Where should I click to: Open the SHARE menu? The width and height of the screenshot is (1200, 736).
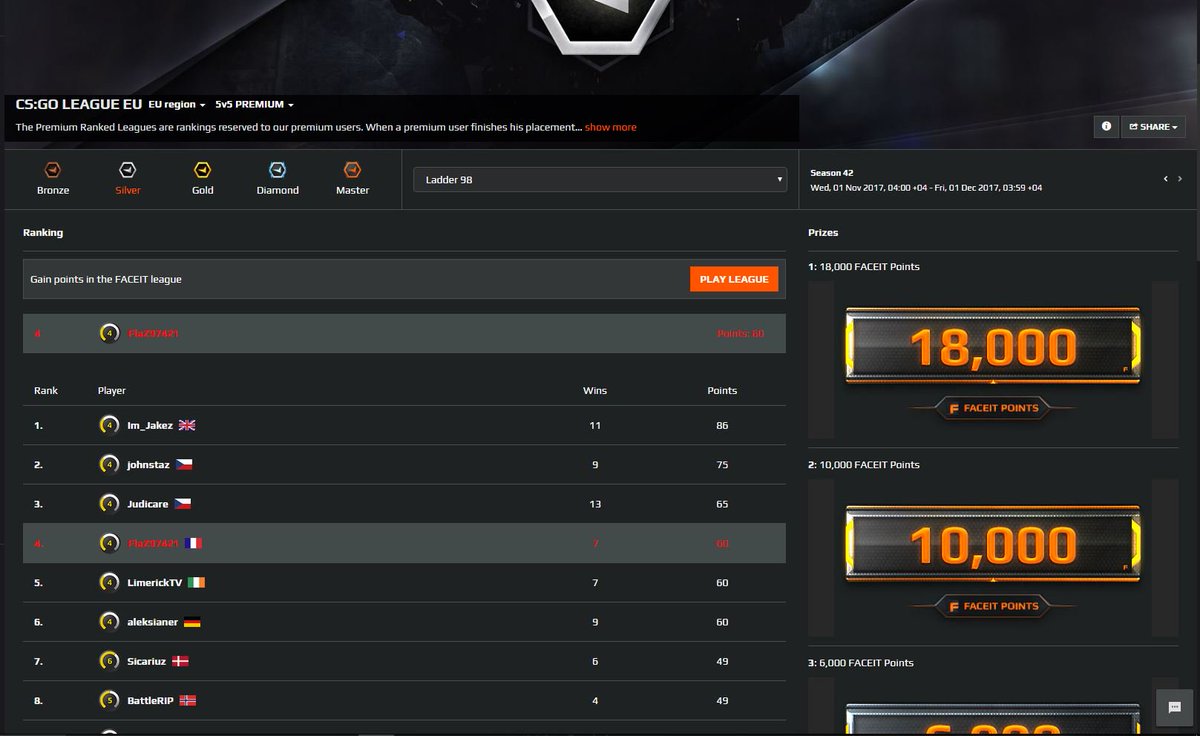point(1153,126)
